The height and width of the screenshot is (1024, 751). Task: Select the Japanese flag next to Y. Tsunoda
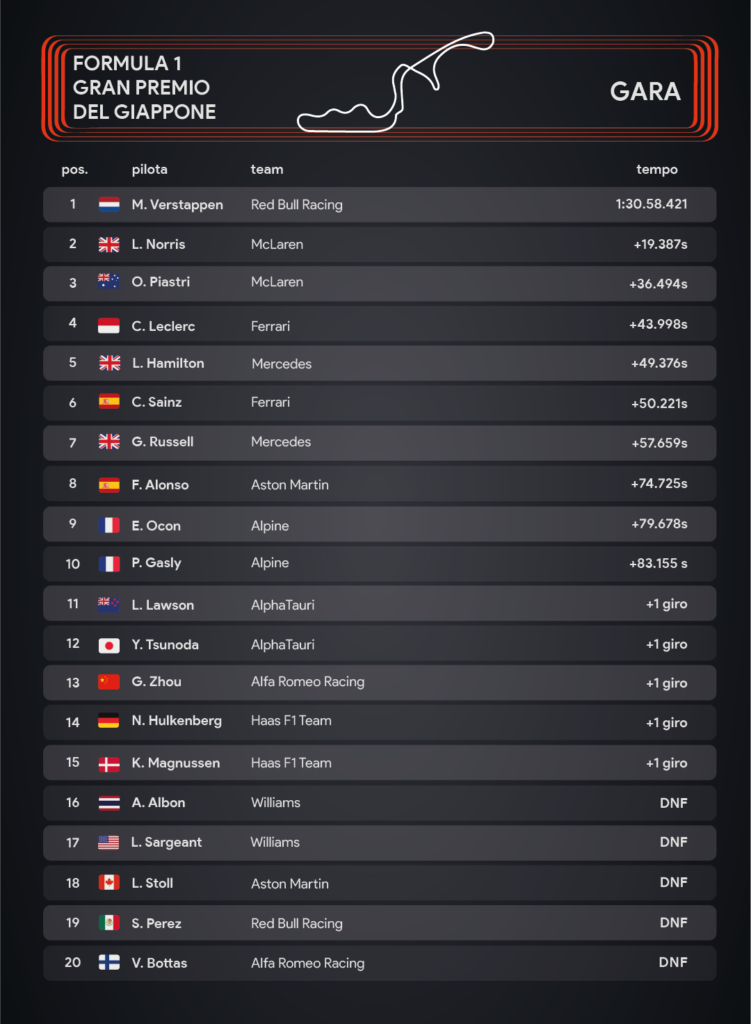(x=109, y=645)
